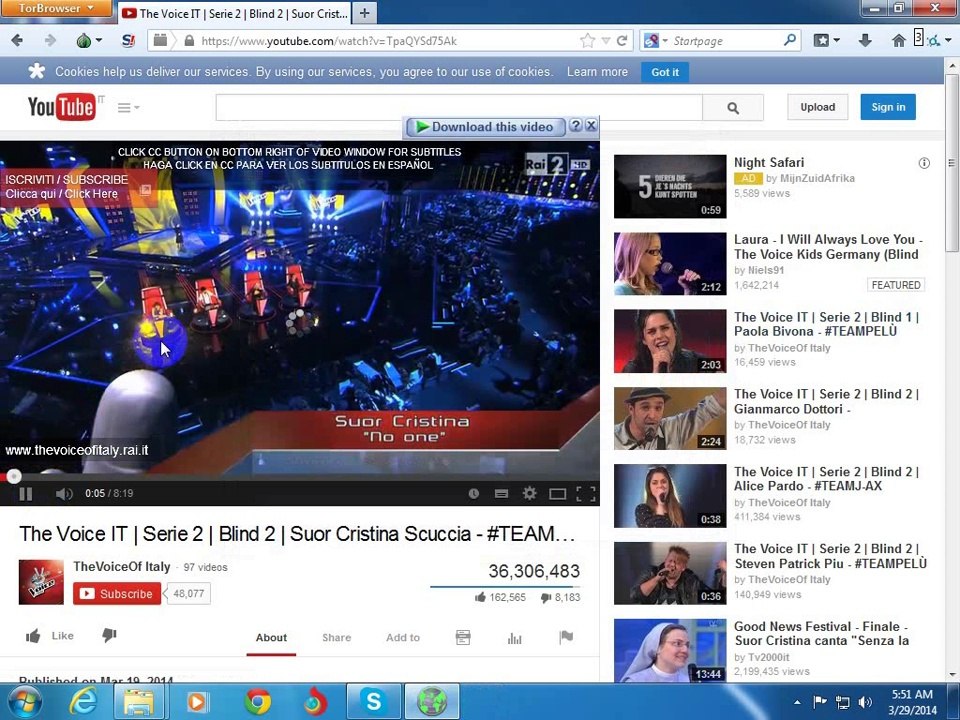The image size is (960, 720).
Task: Open Google Chrome from taskbar
Action: [258, 702]
